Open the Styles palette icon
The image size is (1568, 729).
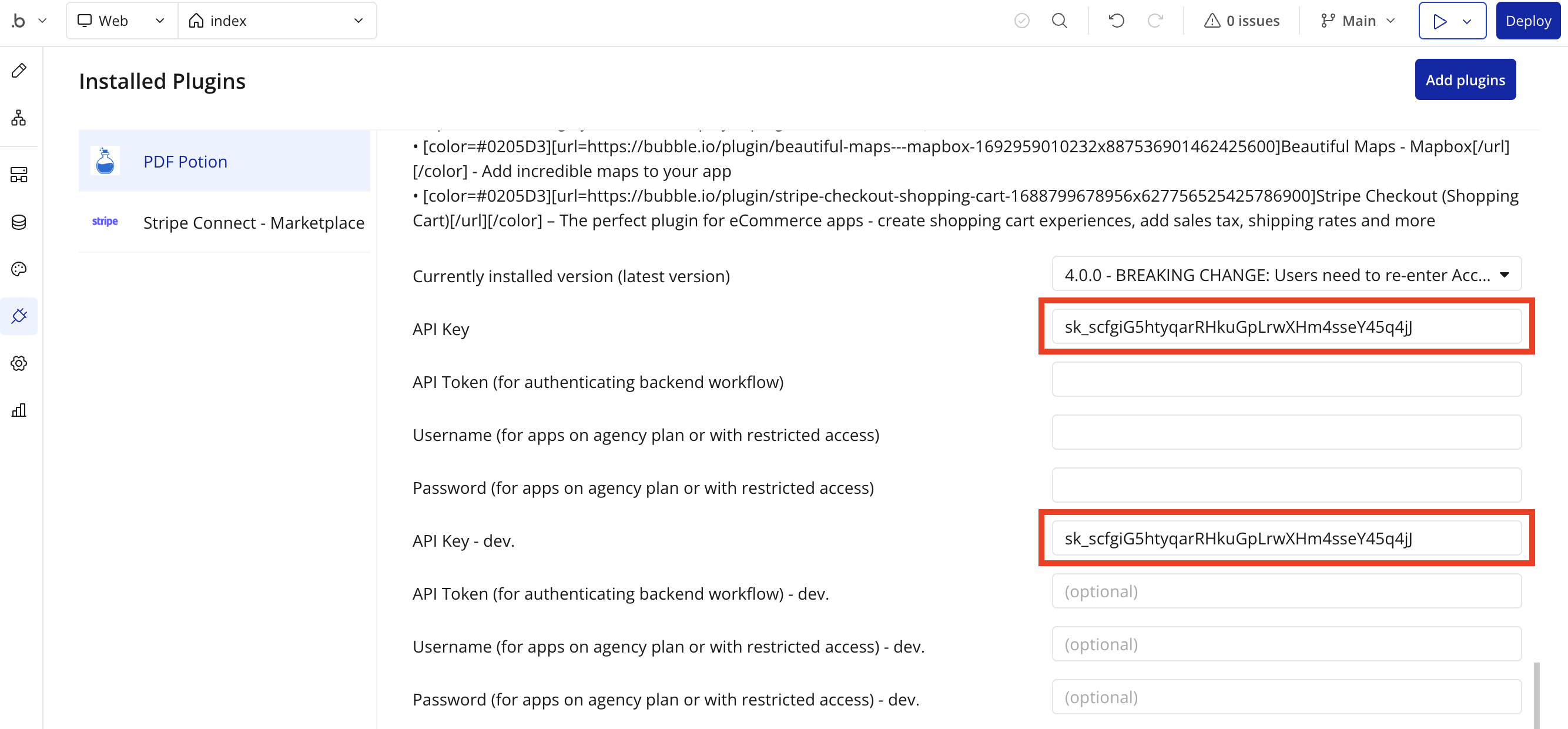tap(19, 269)
